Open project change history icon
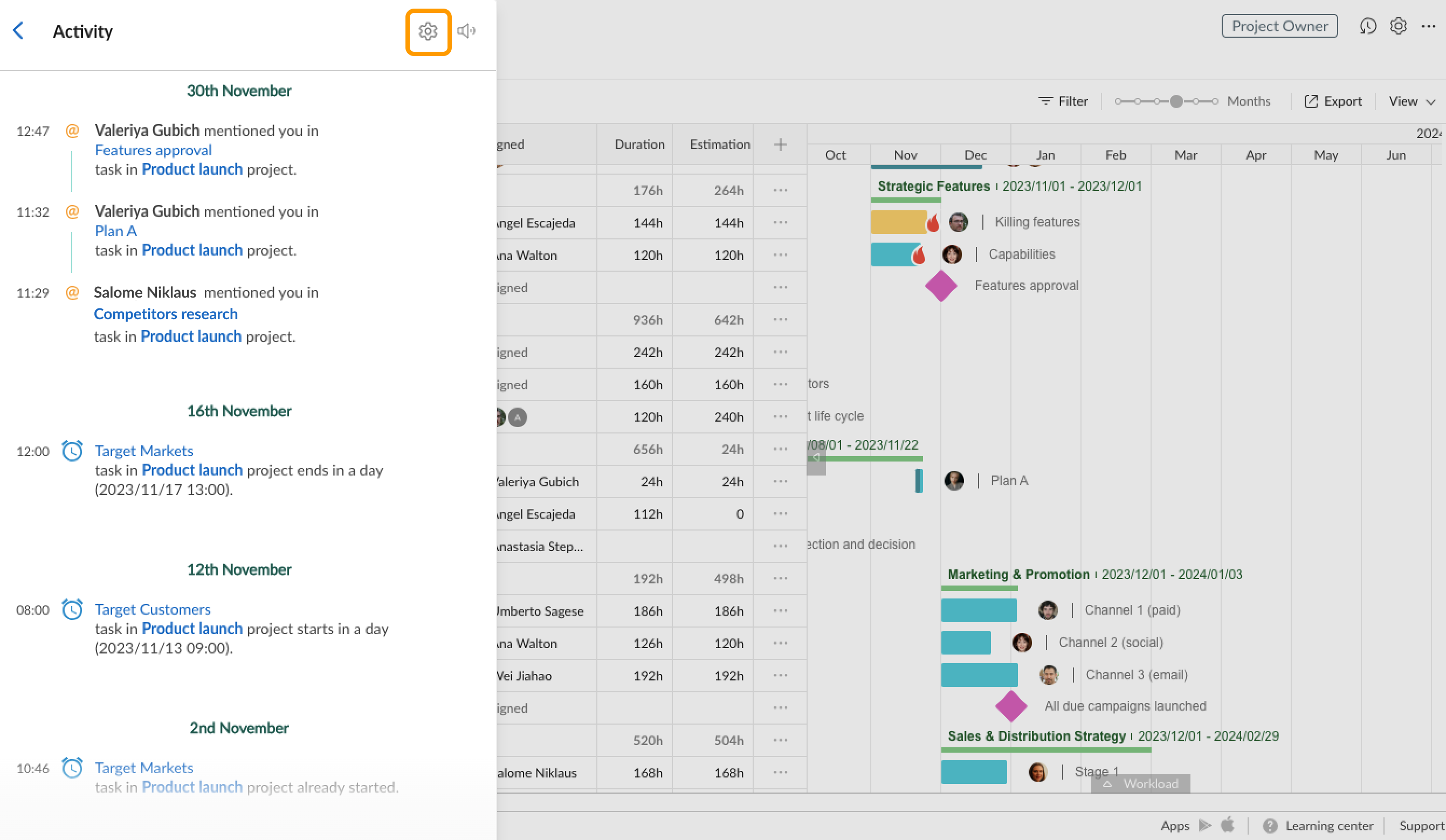Image resolution: width=1446 pixels, height=840 pixels. pos(1368,26)
